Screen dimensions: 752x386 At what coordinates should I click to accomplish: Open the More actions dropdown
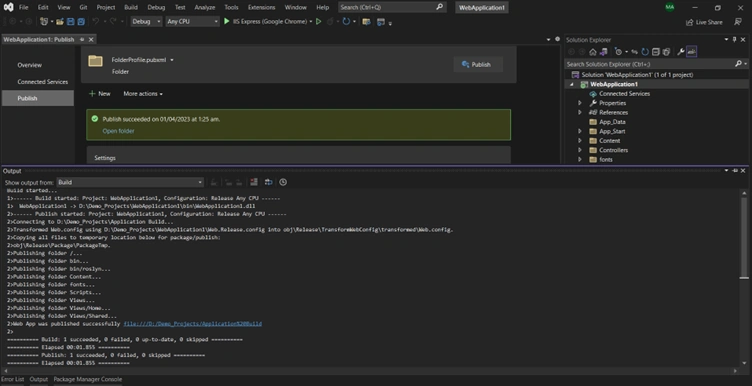pos(143,94)
